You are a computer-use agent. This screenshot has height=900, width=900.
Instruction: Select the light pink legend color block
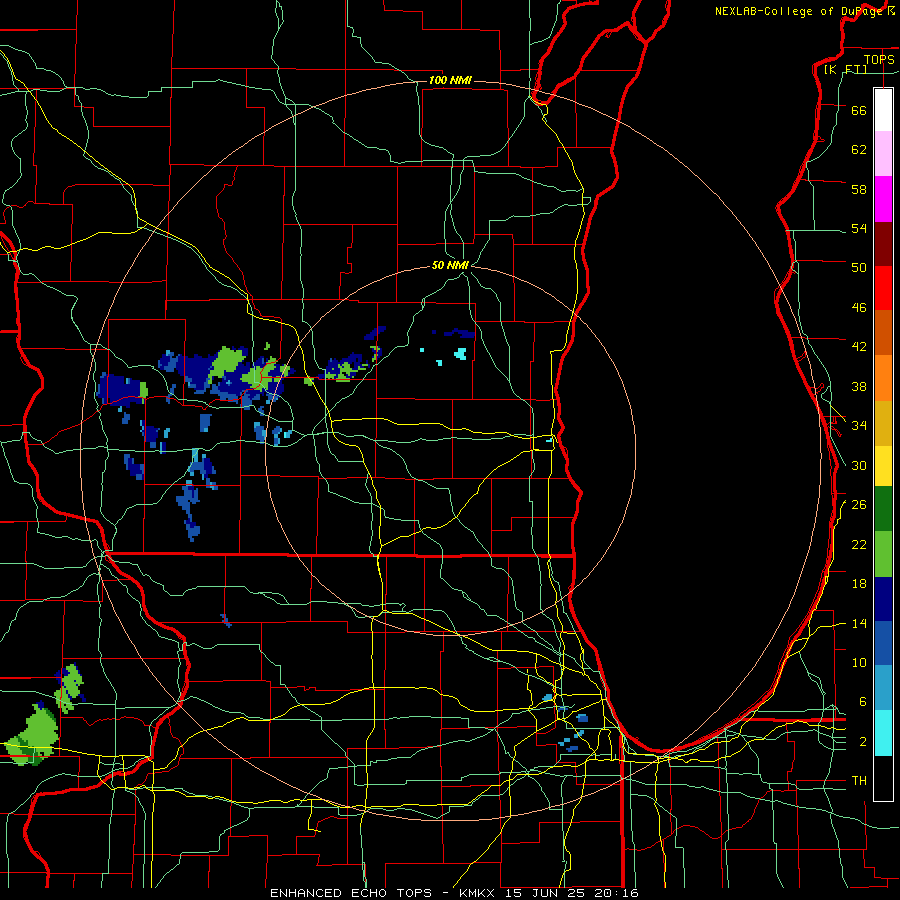click(883, 153)
